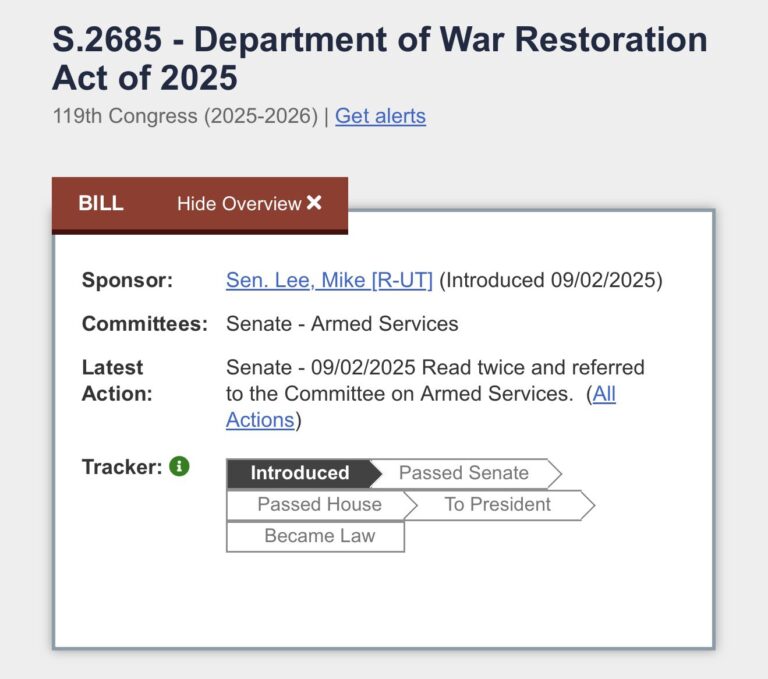Hide the bill overview panel
The width and height of the screenshot is (768, 679).
point(249,203)
